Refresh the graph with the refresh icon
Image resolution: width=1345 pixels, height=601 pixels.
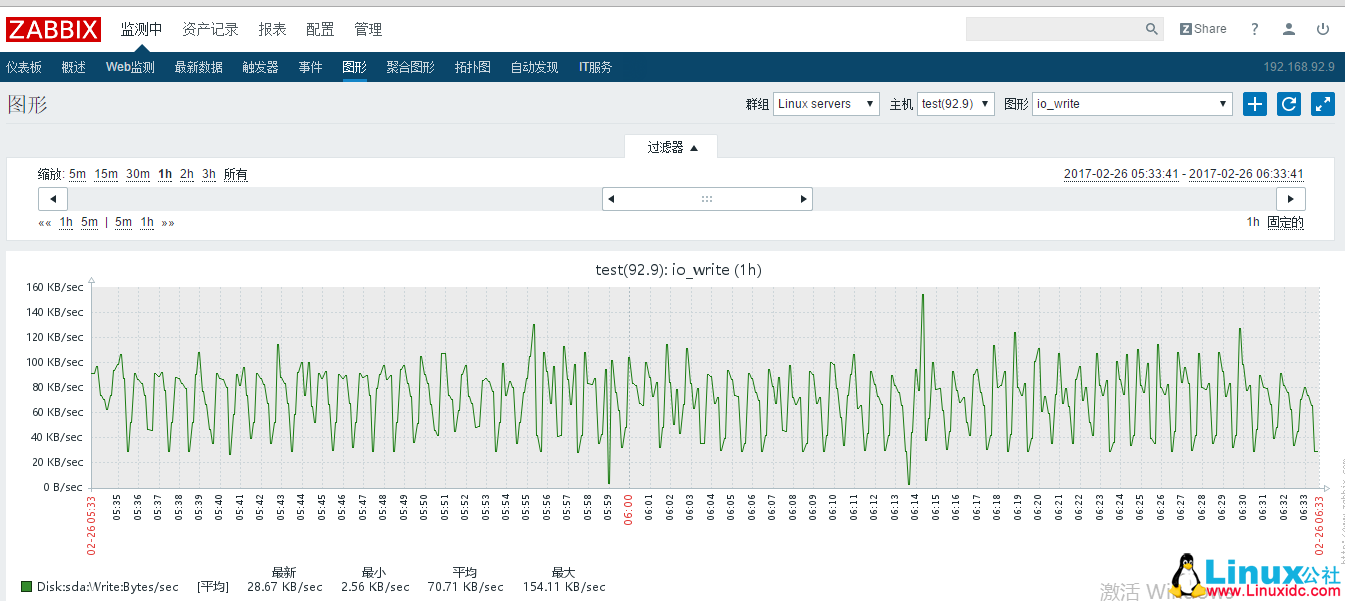[1288, 104]
